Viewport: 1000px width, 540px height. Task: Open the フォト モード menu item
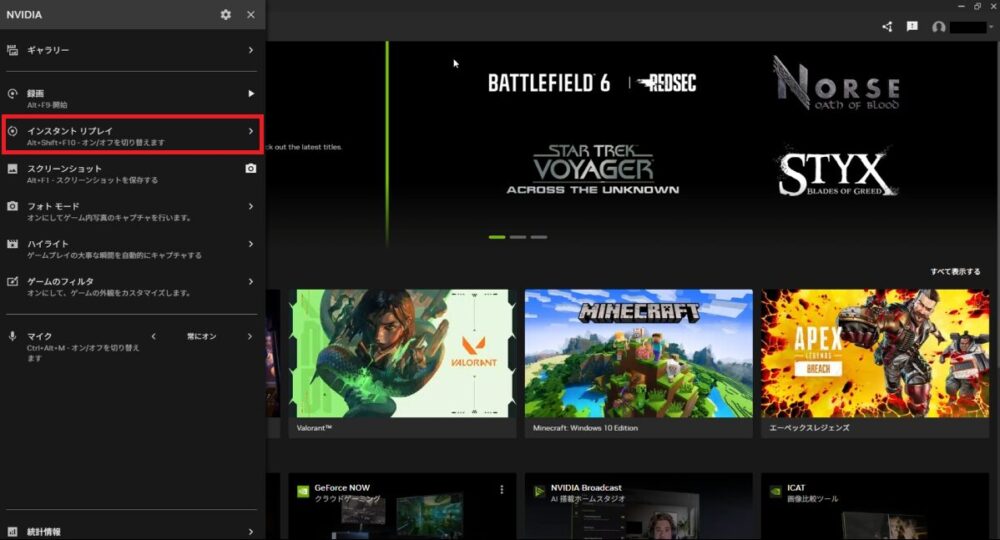coord(132,207)
